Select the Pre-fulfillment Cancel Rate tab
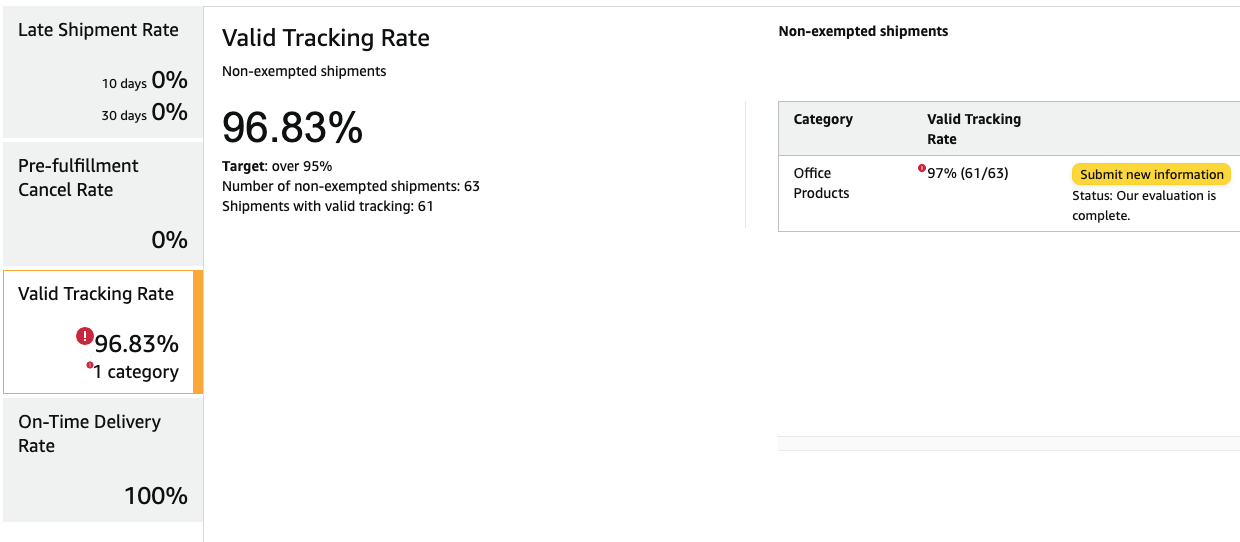 pos(102,203)
